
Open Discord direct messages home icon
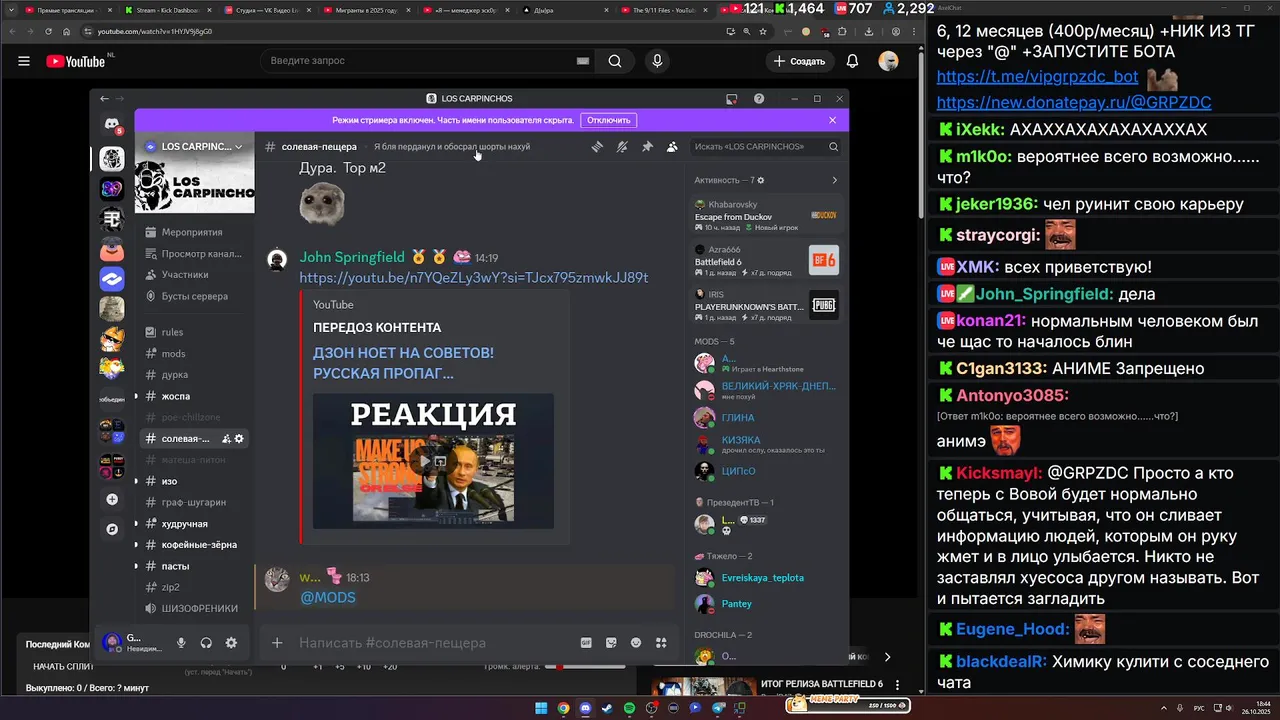[112, 124]
